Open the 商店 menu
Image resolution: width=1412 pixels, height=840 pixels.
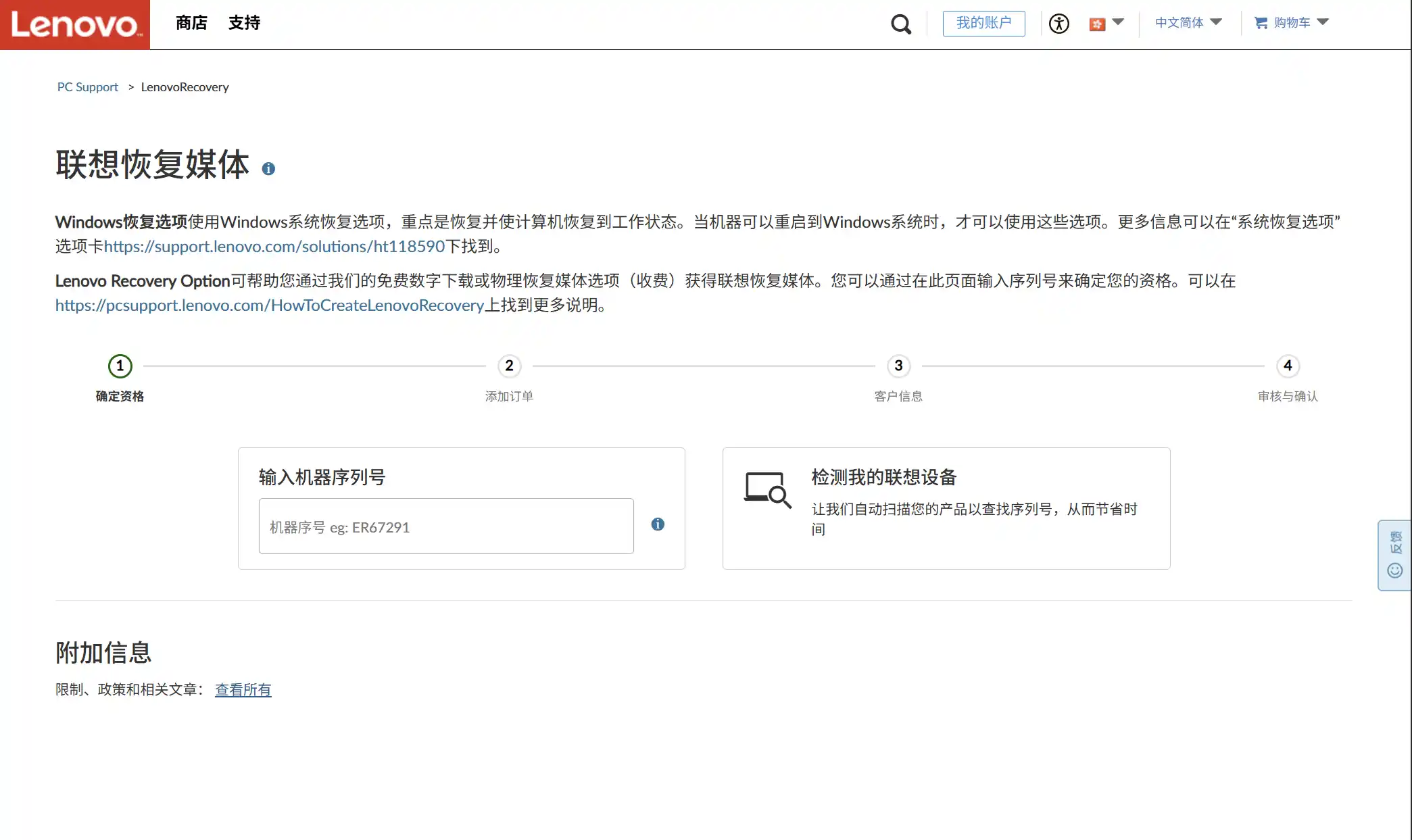pyautogui.click(x=191, y=23)
